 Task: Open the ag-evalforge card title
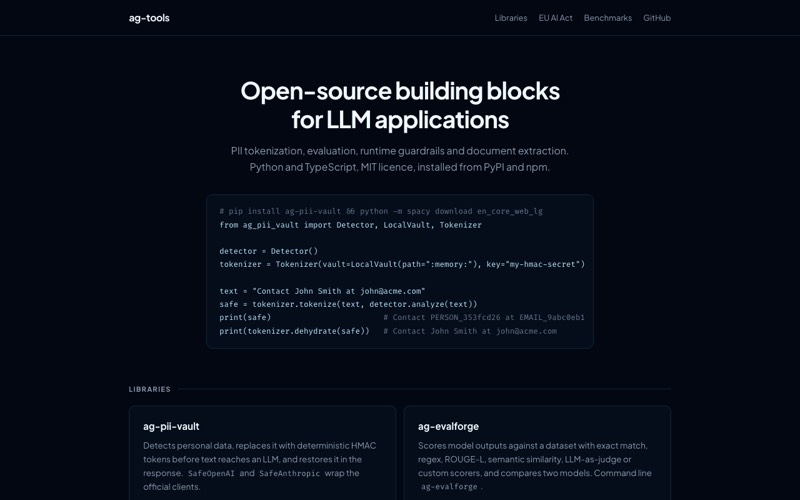coord(448,427)
